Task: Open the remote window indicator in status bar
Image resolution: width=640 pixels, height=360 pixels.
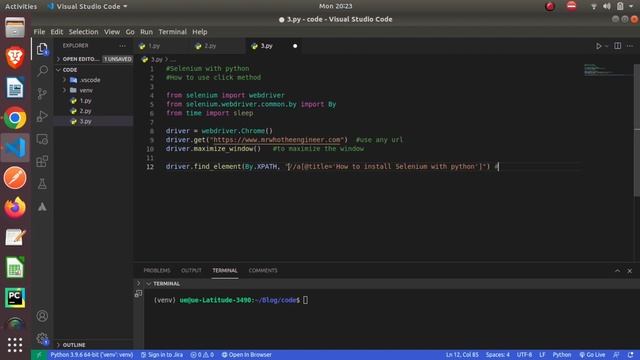Action: click(39, 355)
